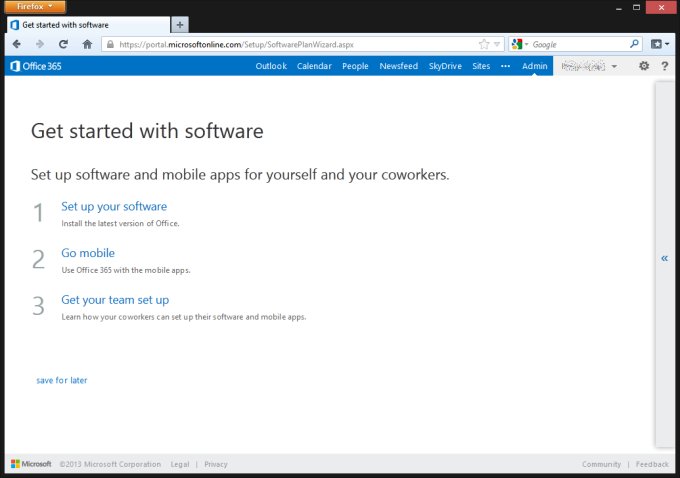The width and height of the screenshot is (680, 478).
Task: Maximize the Firefox window
Action: coord(636,7)
